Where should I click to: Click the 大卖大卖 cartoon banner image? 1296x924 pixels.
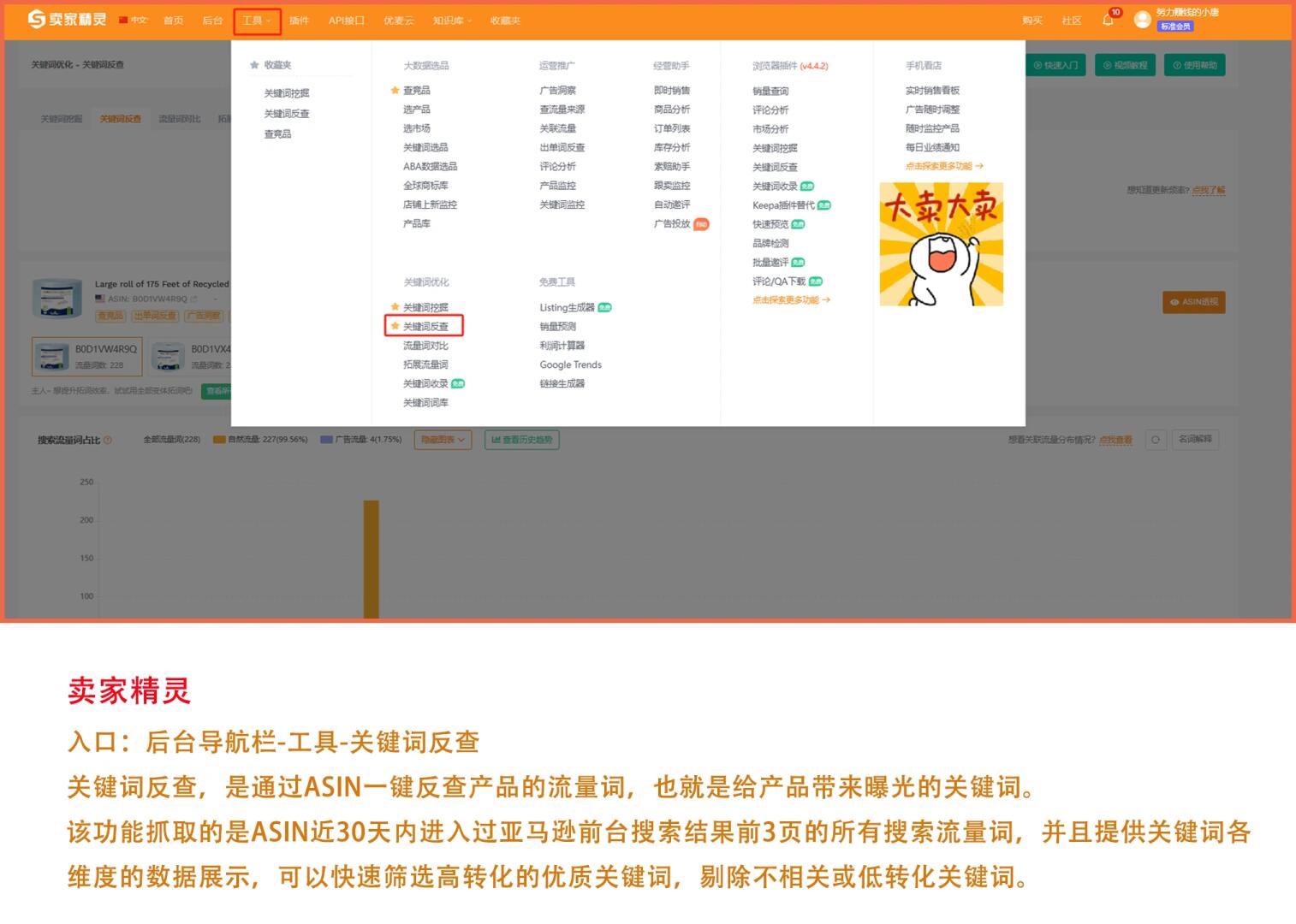click(942, 244)
